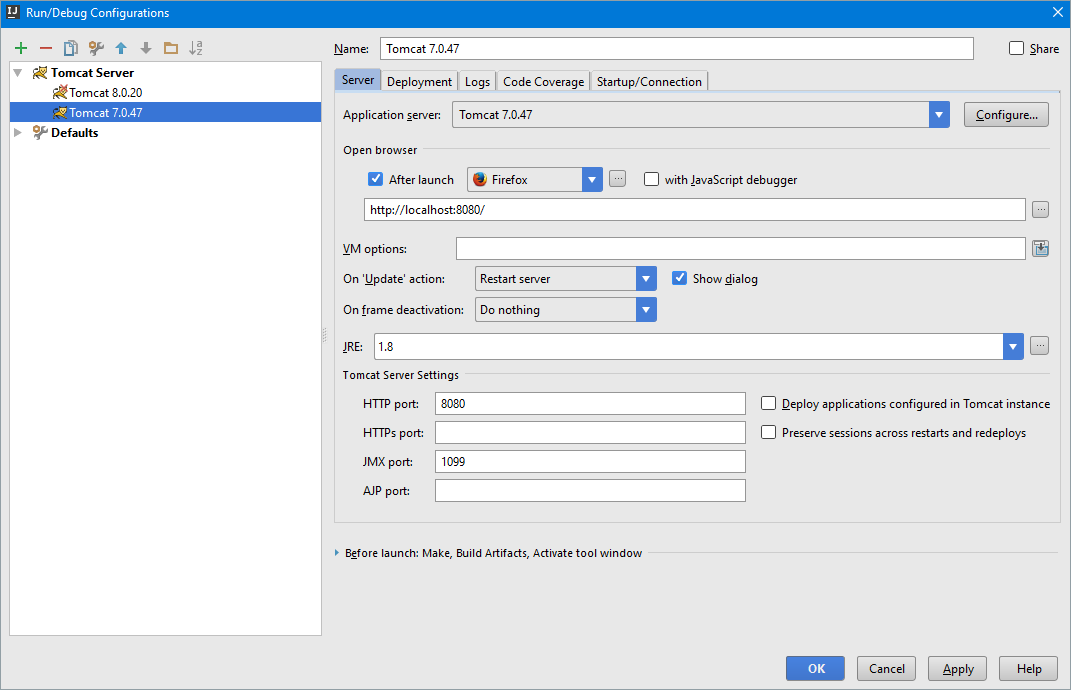This screenshot has height=690, width=1071.
Task: Remove selected configuration with minus icon
Action: point(46,48)
